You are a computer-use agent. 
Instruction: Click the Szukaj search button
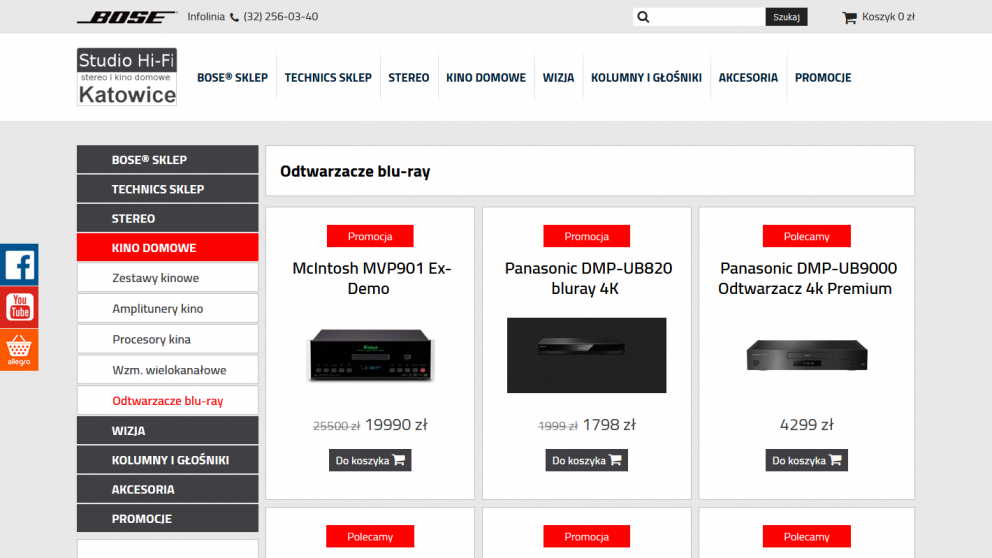click(786, 17)
